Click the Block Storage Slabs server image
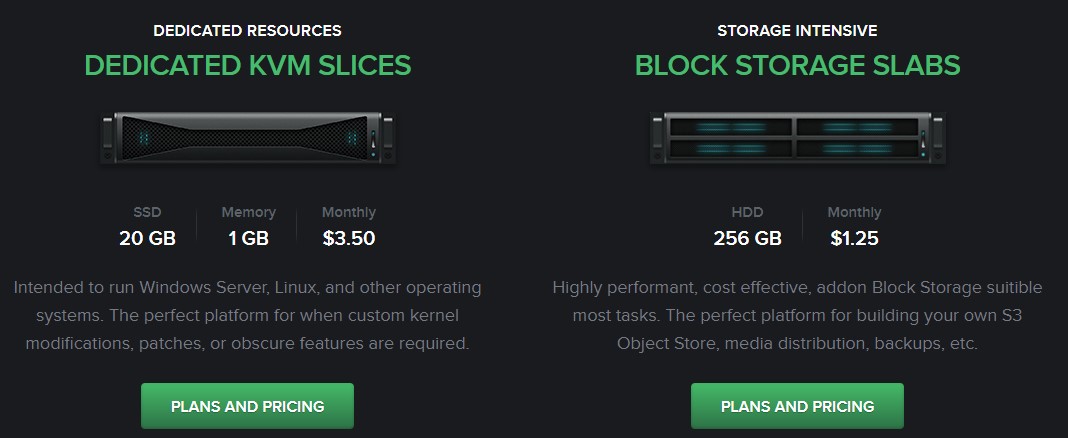The image size is (1068, 438). pyautogui.click(x=797, y=138)
